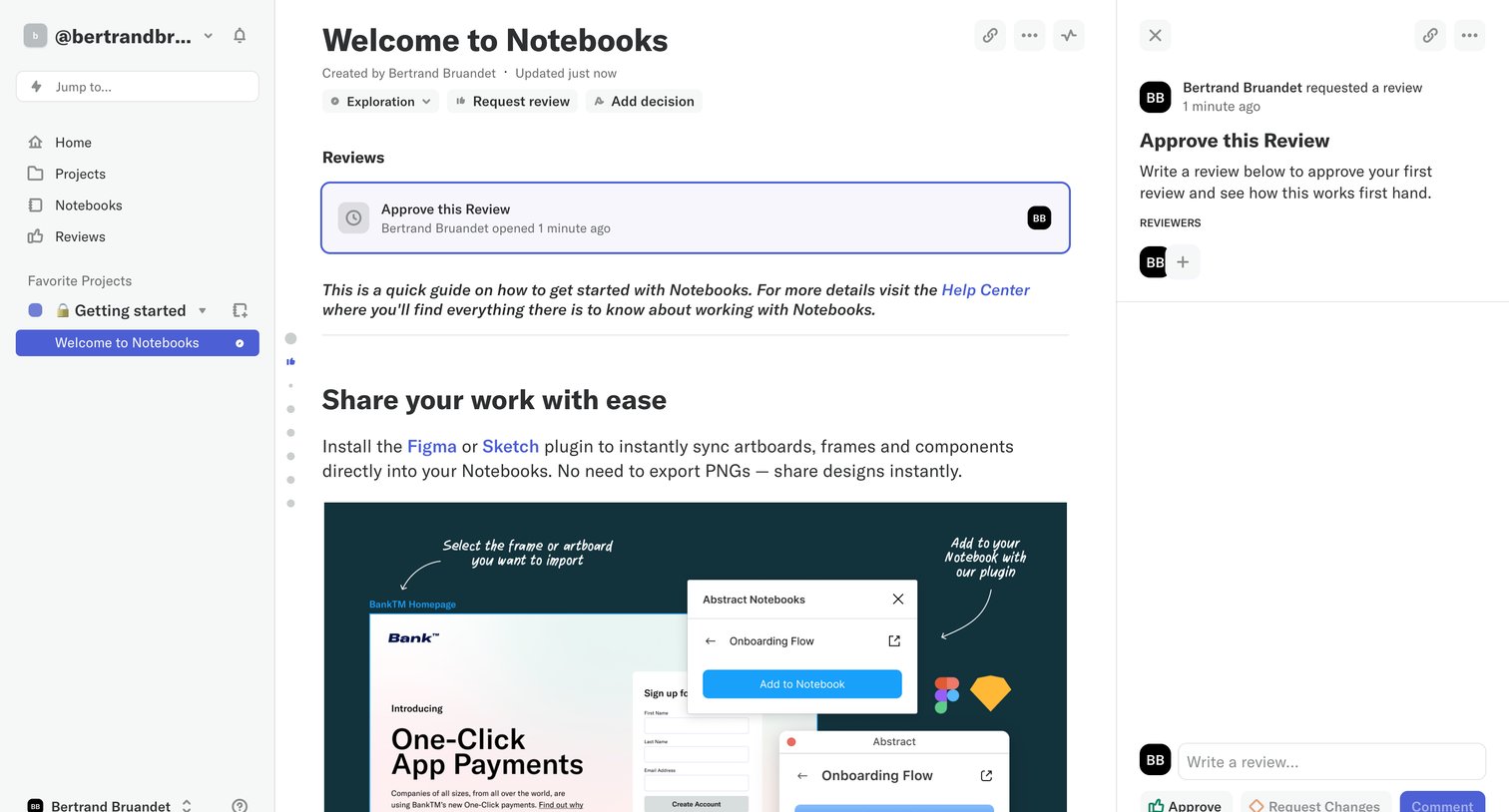This screenshot has height=812, width=1509.
Task: Click Request review button
Action: click(512, 102)
